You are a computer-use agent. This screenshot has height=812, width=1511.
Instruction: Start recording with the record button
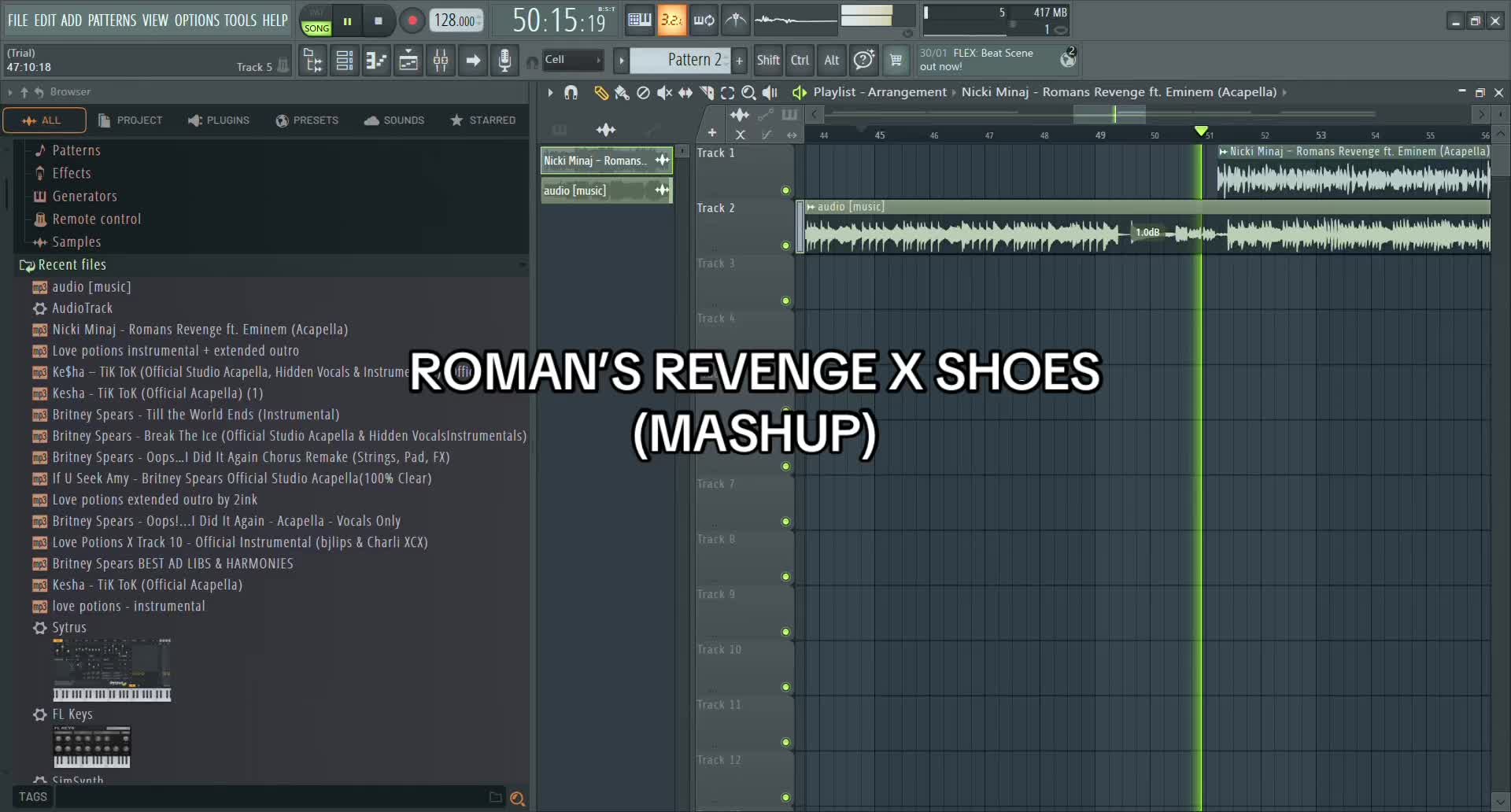pyautogui.click(x=412, y=20)
